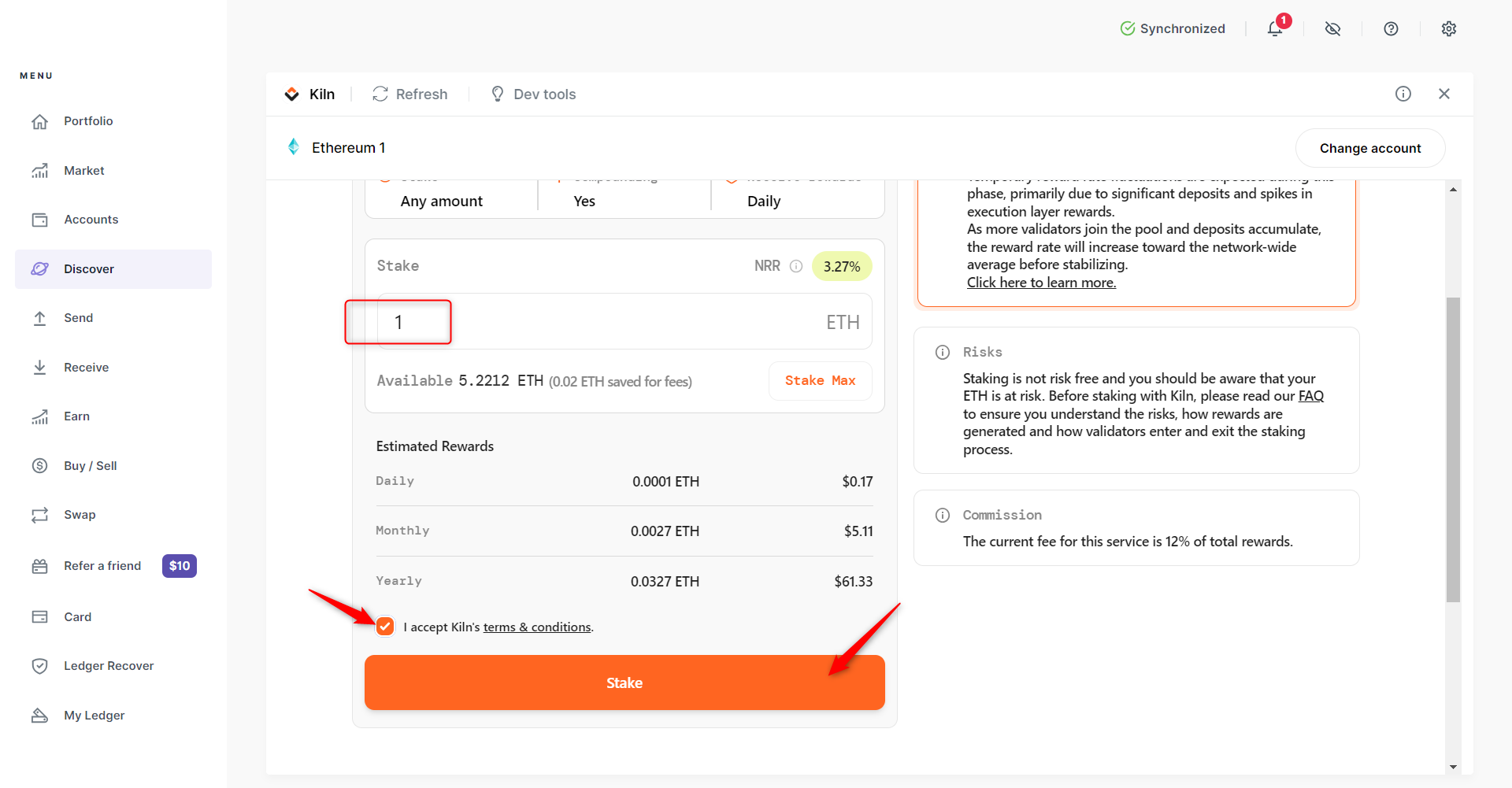The image size is (1512, 788).
Task: Go to Market in the sidebar
Action: (x=113, y=171)
